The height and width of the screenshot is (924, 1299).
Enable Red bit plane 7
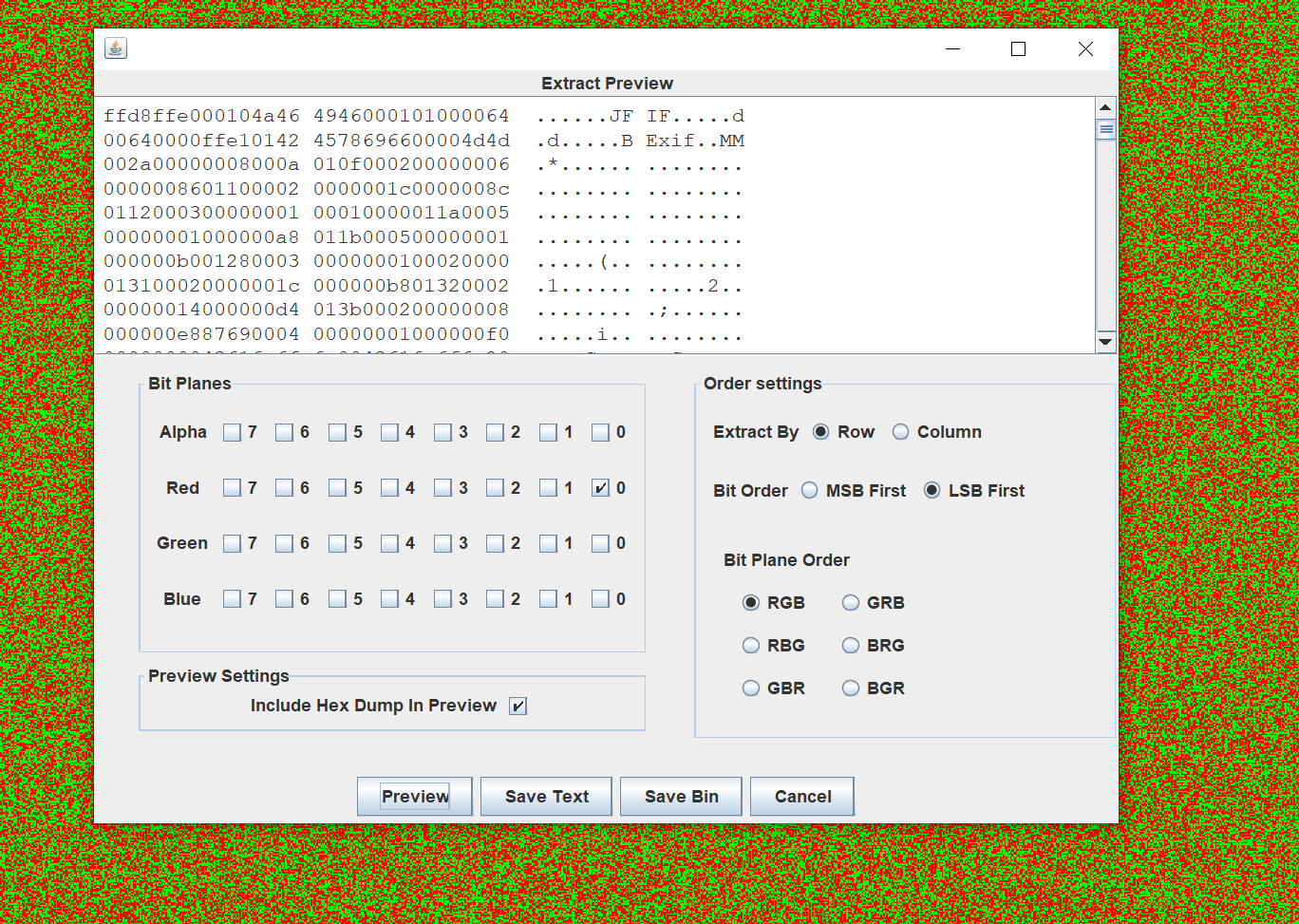pos(232,488)
